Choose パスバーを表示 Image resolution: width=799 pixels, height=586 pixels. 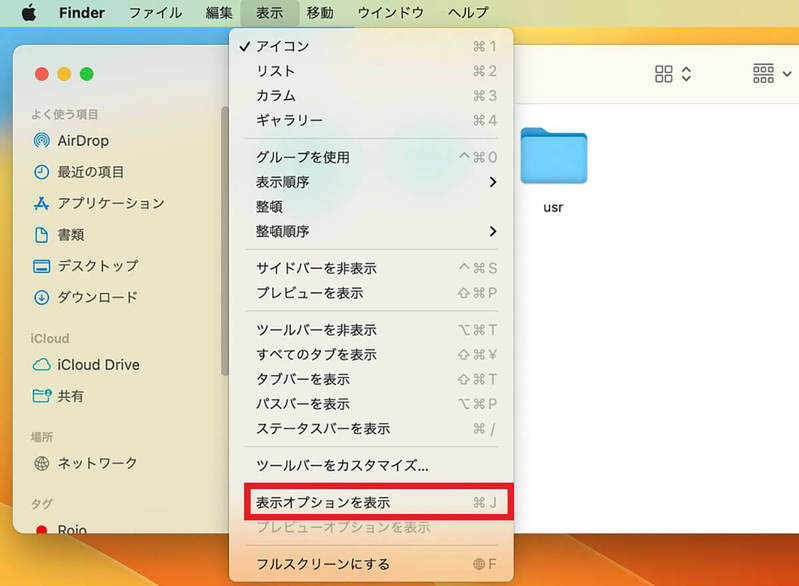371,404
